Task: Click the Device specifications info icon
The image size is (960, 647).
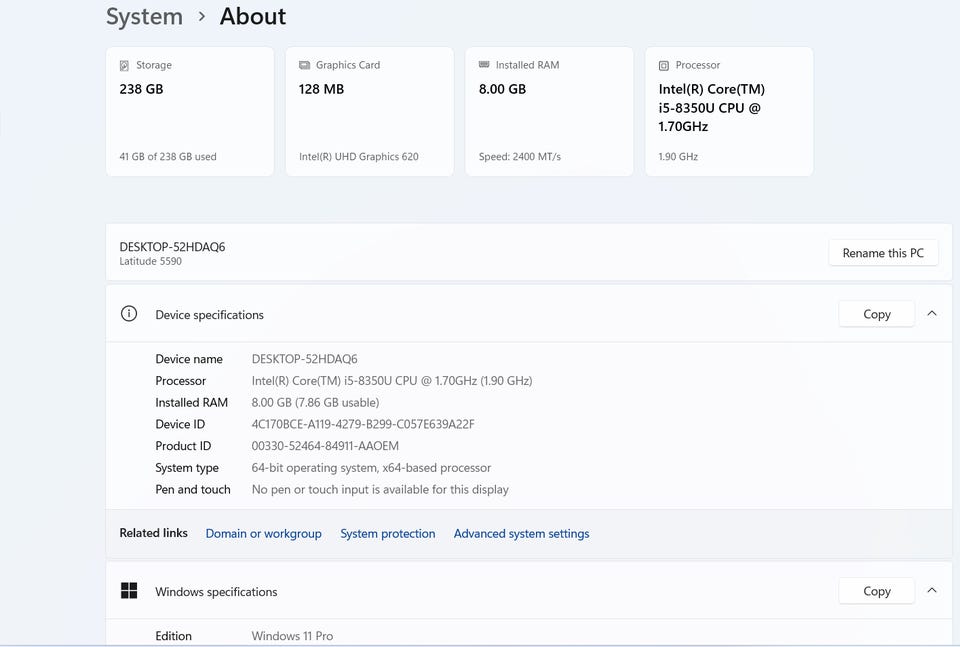Action: (x=129, y=314)
